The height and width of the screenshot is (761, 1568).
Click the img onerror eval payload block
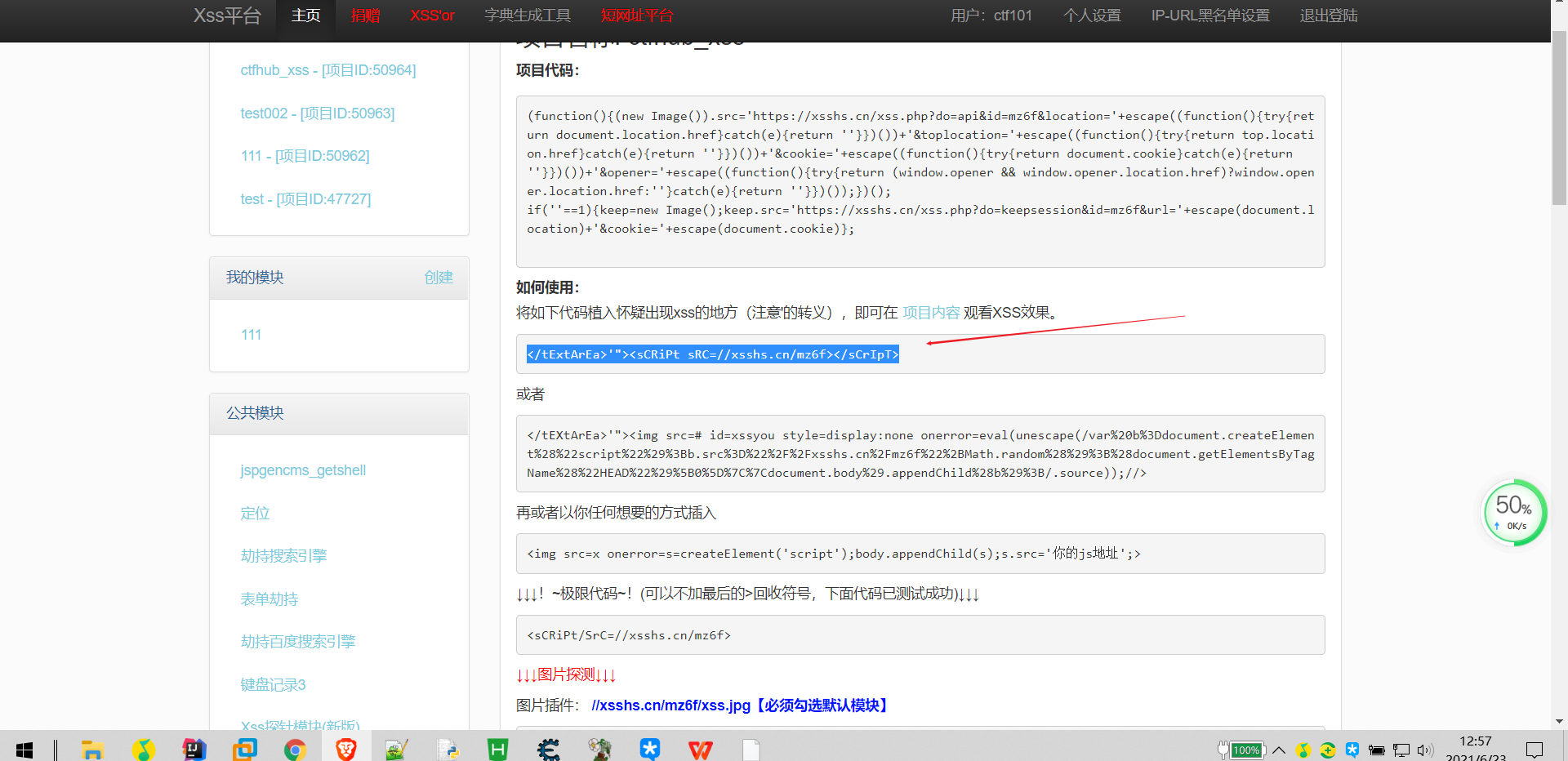(920, 454)
